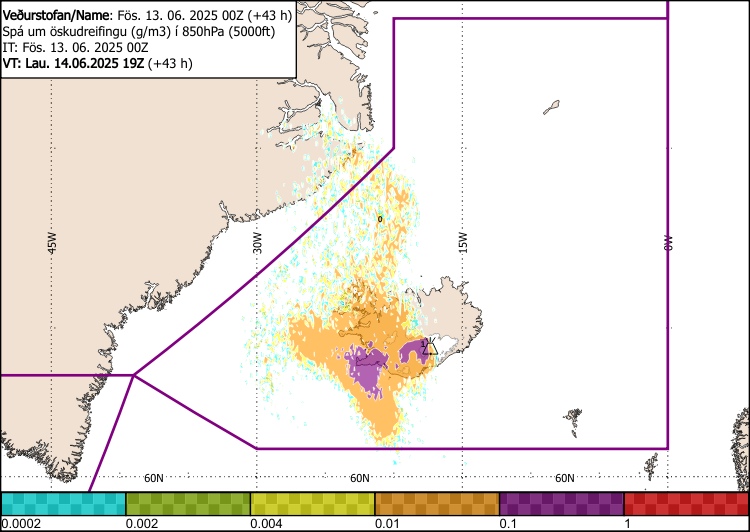The height and width of the screenshot is (532, 750).
Task: Click the western purple high-concentration ash area
Action: click(x=366, y=369)
